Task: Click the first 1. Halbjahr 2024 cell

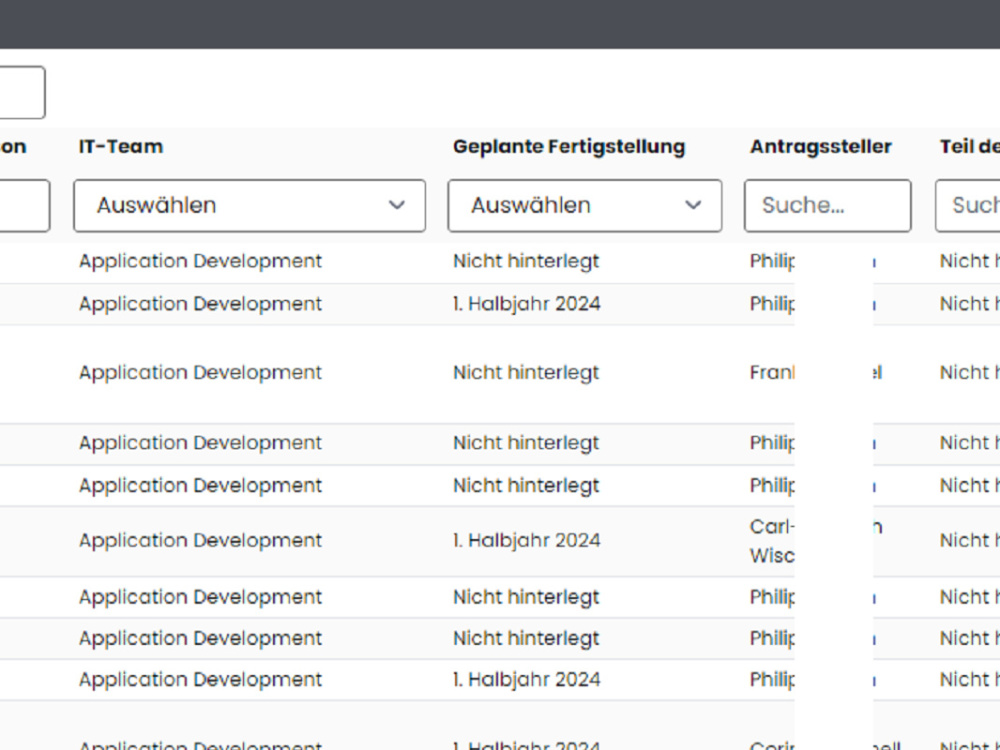Action: [x=527, y=304]
